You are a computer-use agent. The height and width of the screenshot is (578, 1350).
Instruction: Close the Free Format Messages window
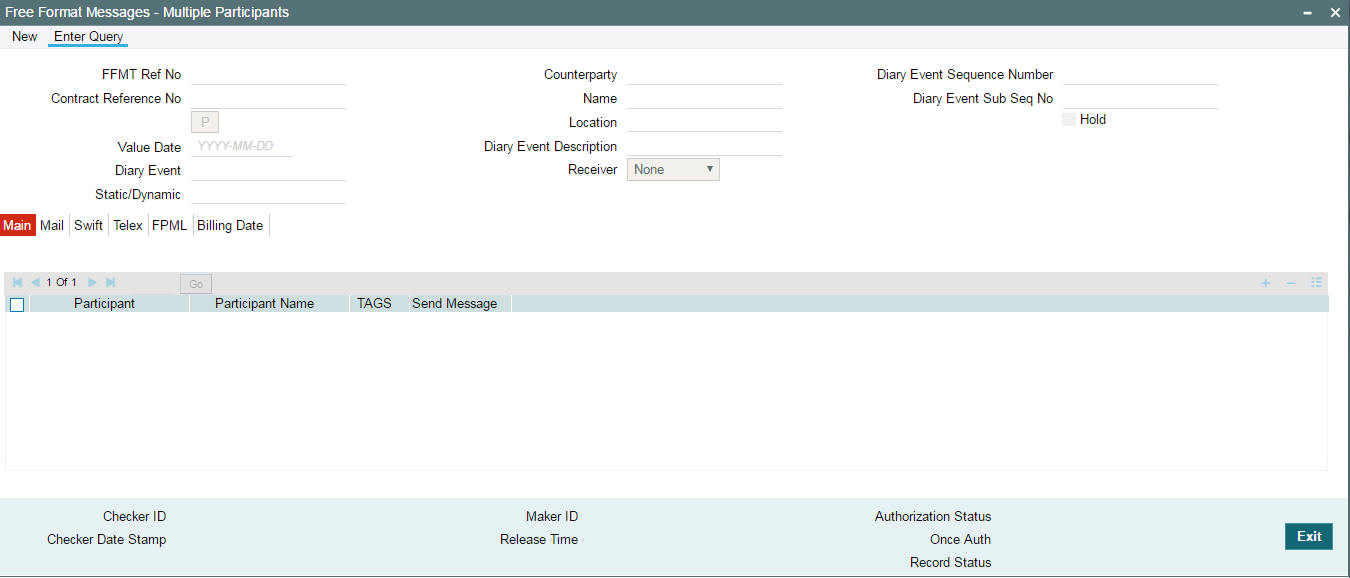coord(1334,13)
